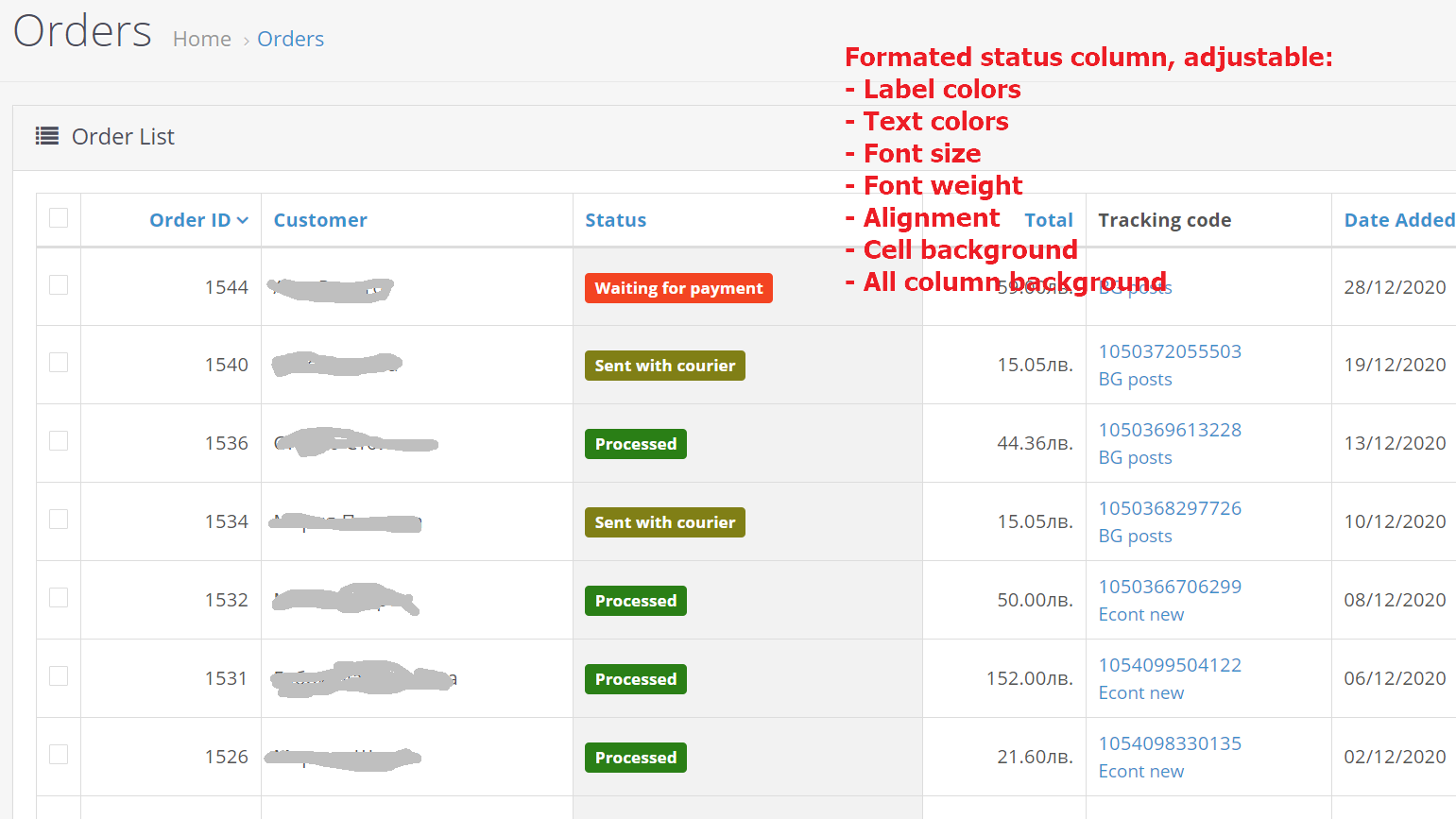Tick the checkbox for order 1531
Image resolution: width=1456 pixels, height=819 pixels.
[59, 676]
